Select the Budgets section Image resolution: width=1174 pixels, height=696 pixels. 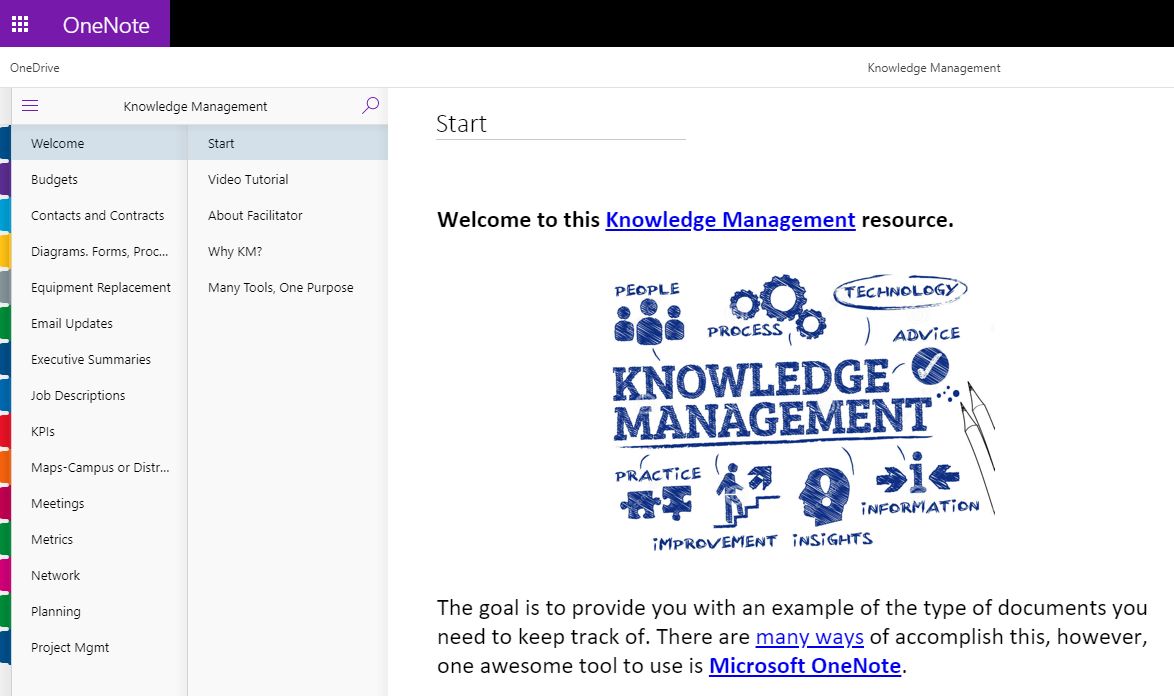coord(99,179)
